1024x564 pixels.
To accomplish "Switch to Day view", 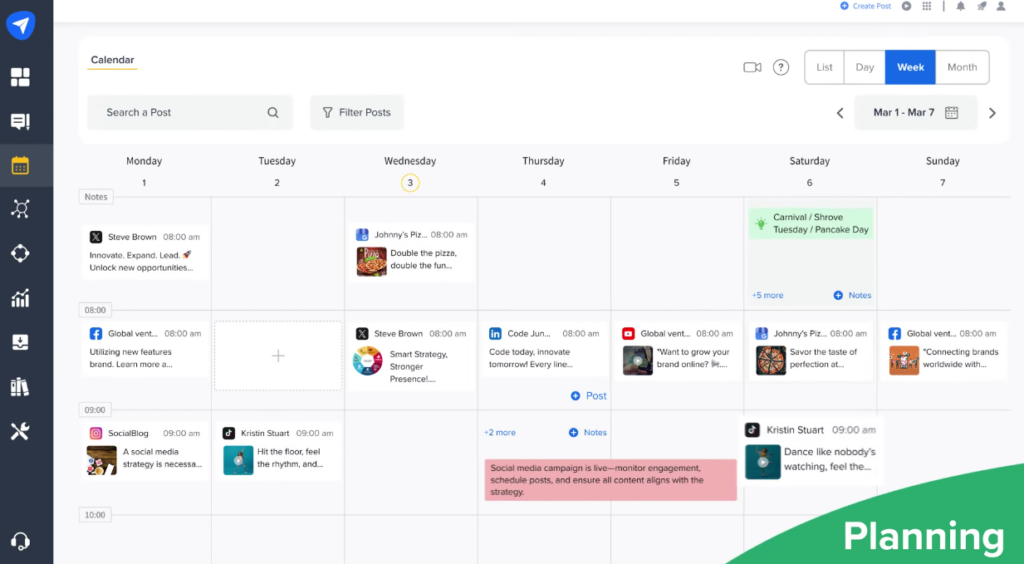I will [x=865, y=67].
